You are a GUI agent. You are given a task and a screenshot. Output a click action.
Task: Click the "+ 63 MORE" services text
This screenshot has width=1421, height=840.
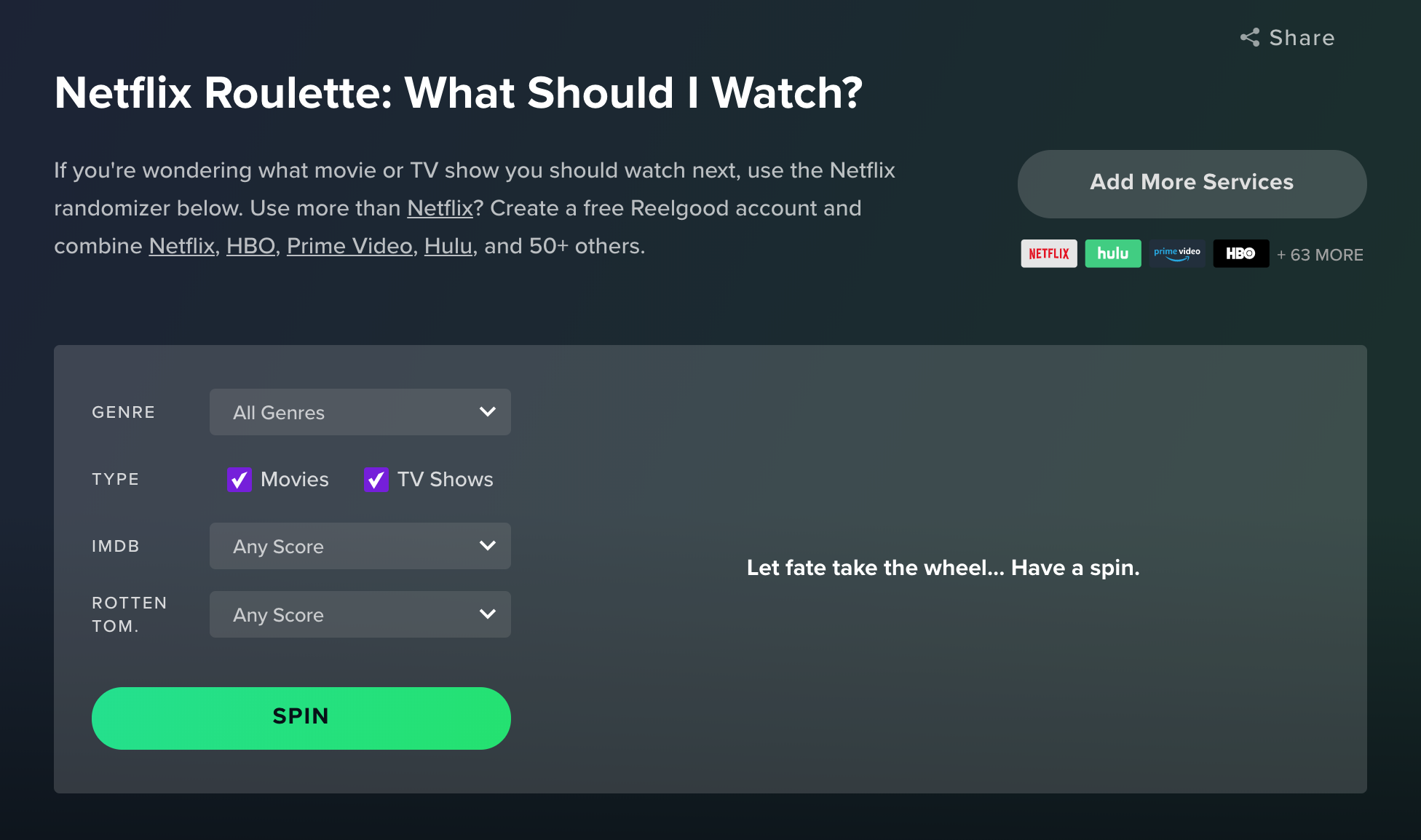[x=1320, y=255]
